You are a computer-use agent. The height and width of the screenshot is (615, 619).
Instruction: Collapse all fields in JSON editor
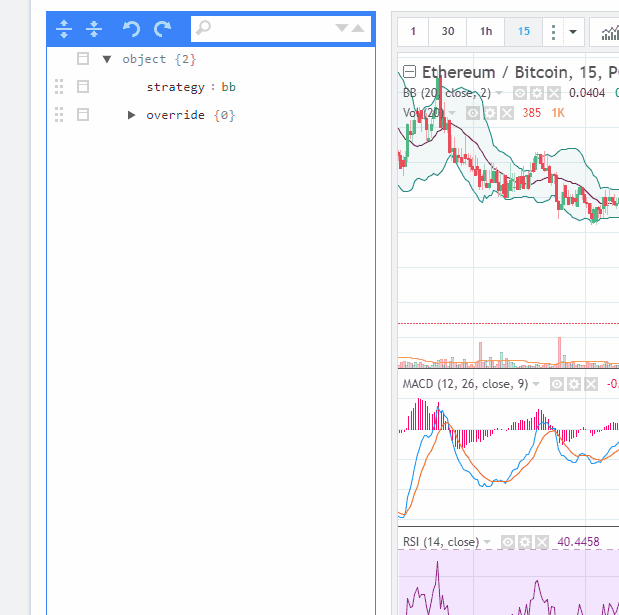click(94, 29)
